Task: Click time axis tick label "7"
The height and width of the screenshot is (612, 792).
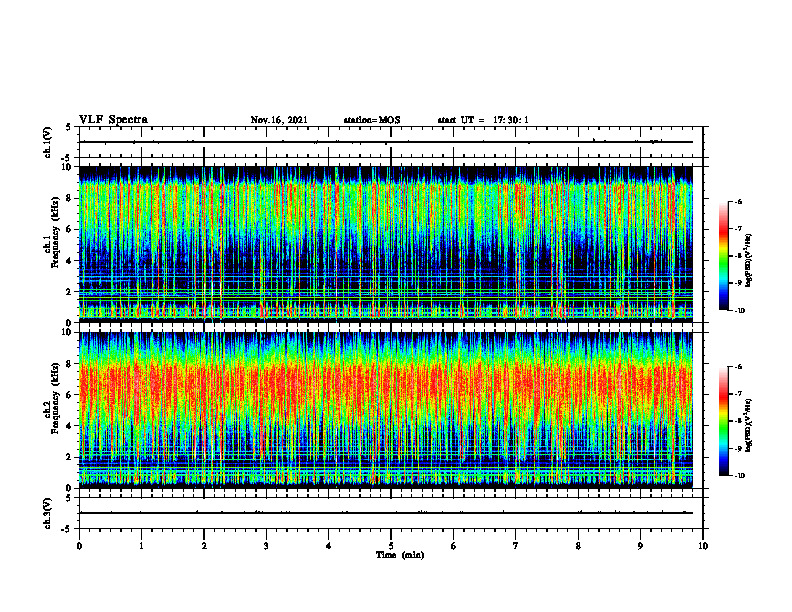Action: (516, 546)
